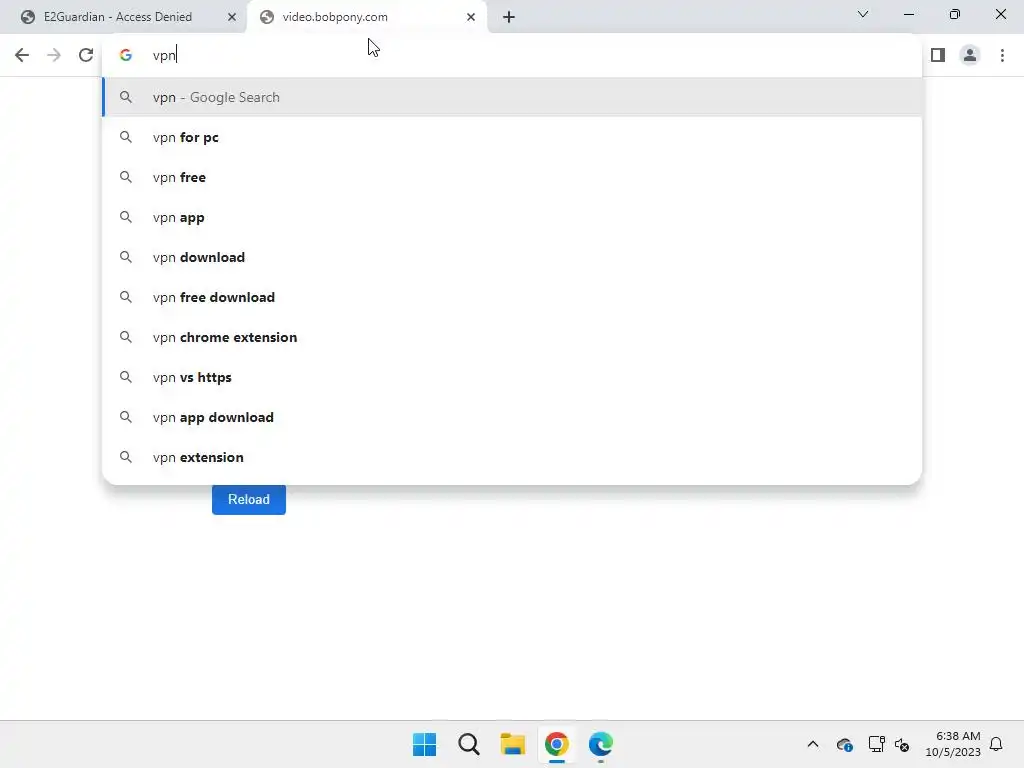Restore down the Chrome window
This screenshot has width=1024, height=768.
[x=955, y=14]
